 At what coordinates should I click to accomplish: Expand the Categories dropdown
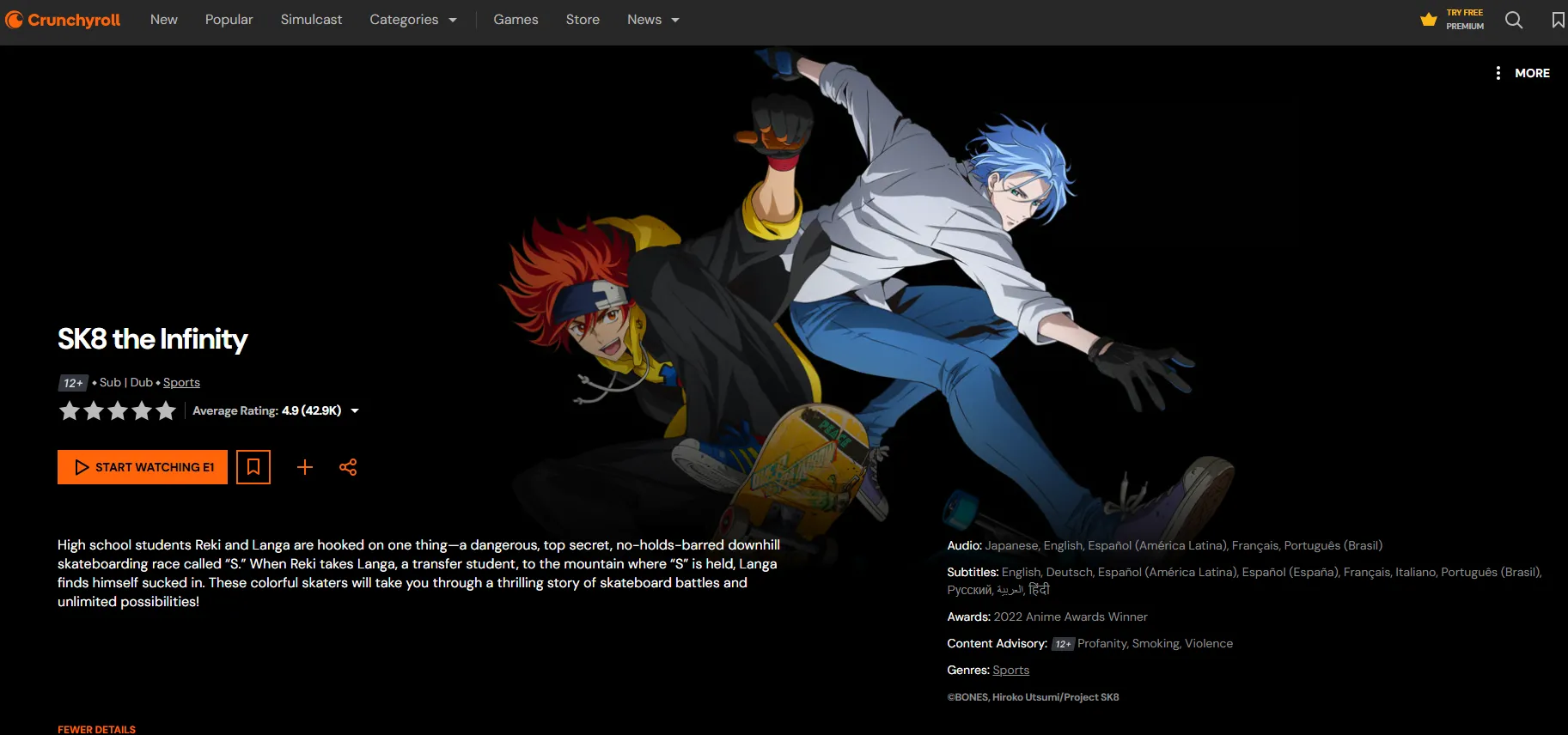[412, 20]
